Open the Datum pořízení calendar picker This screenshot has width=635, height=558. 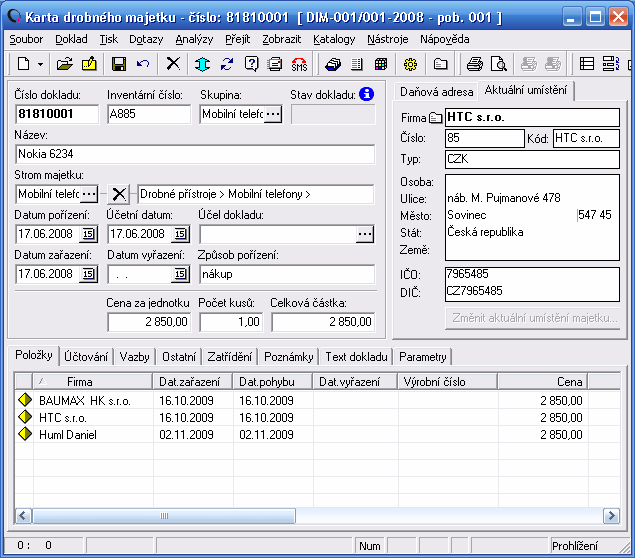click(88, 234)
